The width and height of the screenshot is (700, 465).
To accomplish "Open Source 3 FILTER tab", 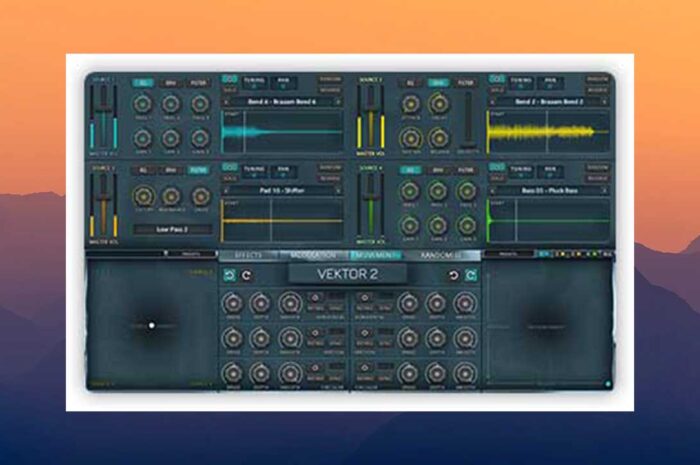I will (198, 170).
